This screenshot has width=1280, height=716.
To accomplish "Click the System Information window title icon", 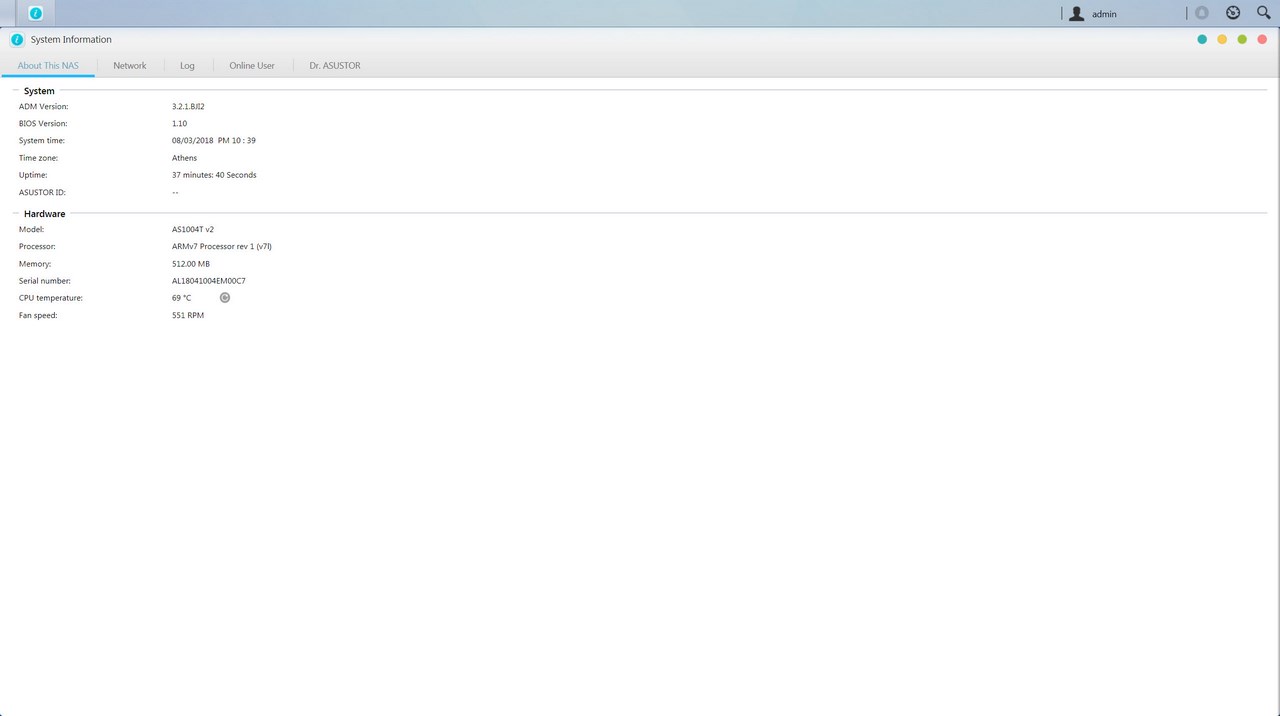I will point(17,40).
